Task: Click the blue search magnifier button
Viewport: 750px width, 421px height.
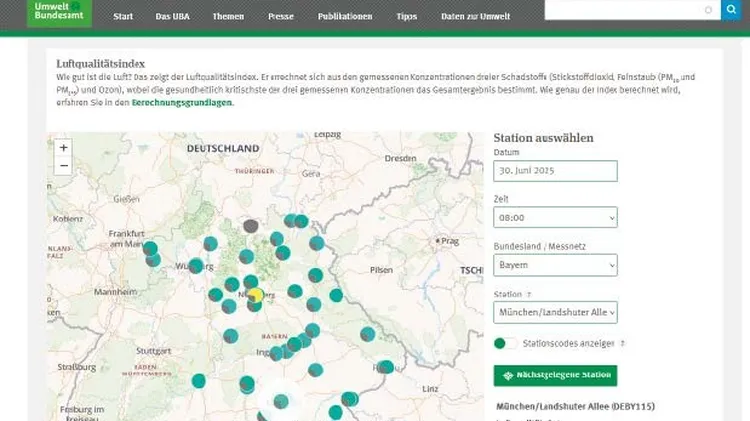Action: [x=731, y=10]
